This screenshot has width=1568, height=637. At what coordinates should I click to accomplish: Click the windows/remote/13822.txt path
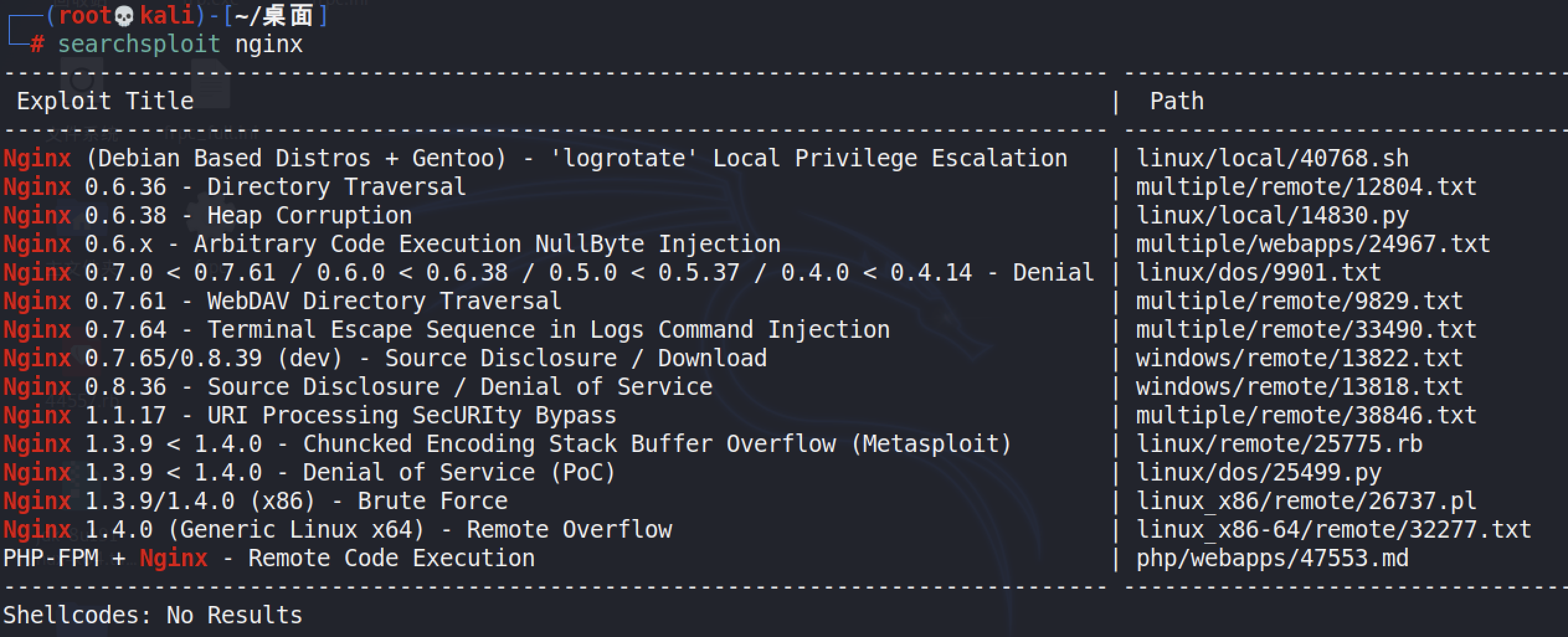click(1299, 358)
